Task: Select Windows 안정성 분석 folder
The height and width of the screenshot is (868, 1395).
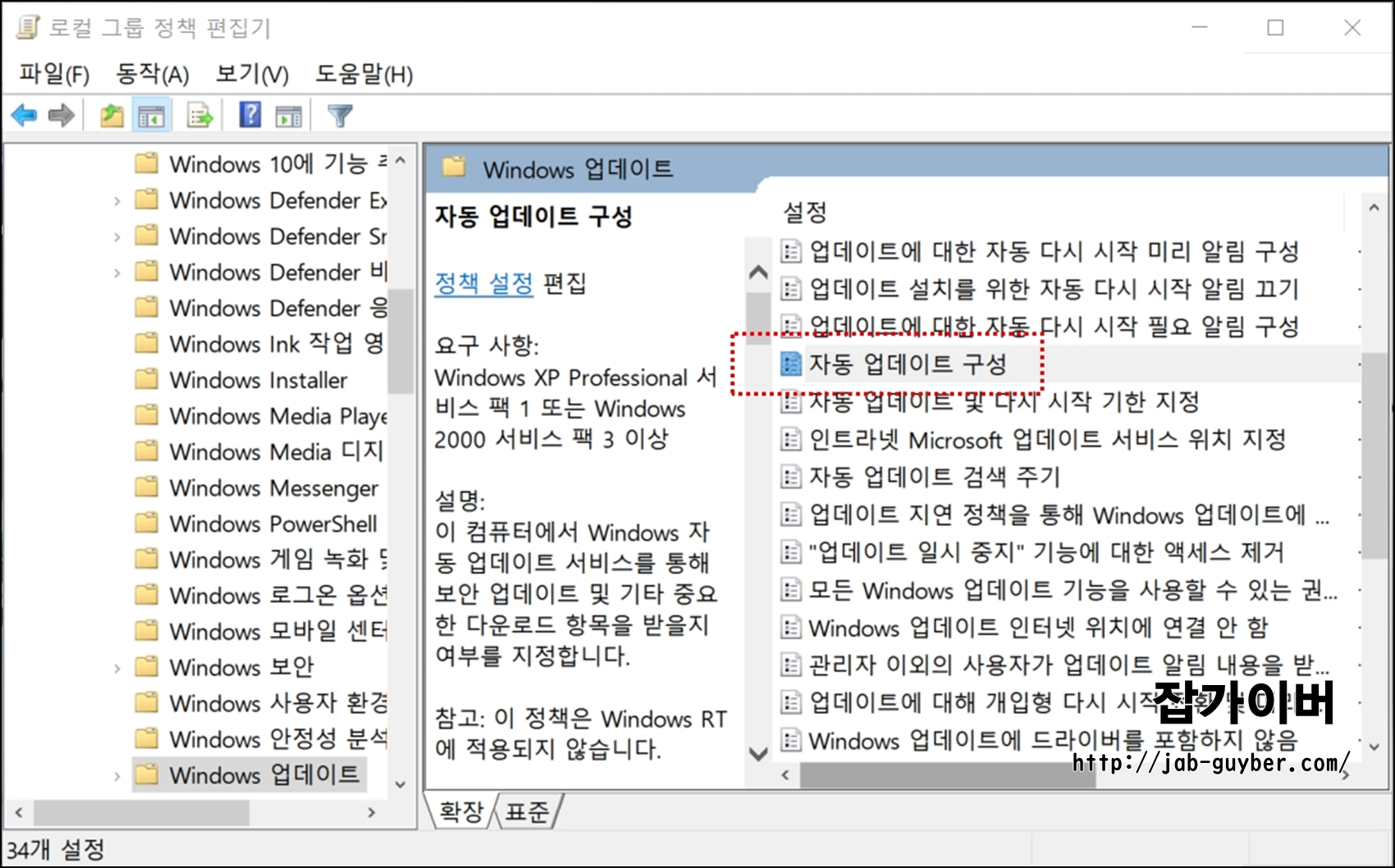Action: tap(260, 738)
